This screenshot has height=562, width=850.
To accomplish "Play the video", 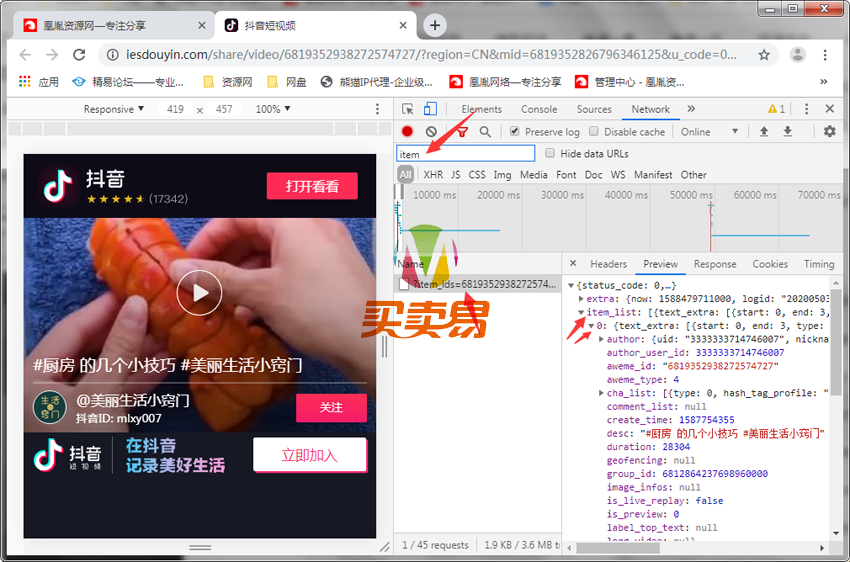I will pos(199,293).
